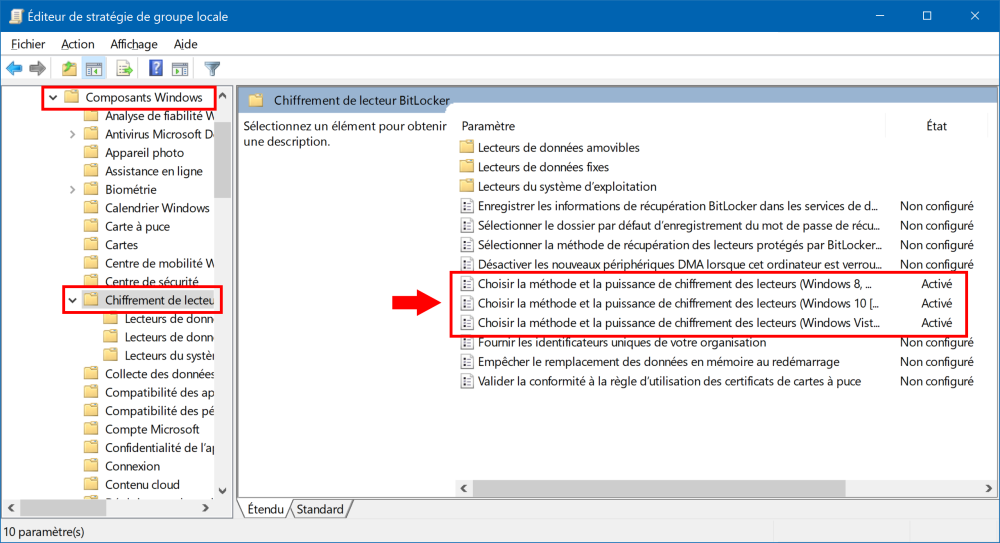Open the Action menu
The height and width of the screenshot is (543, 1000).
78,44
